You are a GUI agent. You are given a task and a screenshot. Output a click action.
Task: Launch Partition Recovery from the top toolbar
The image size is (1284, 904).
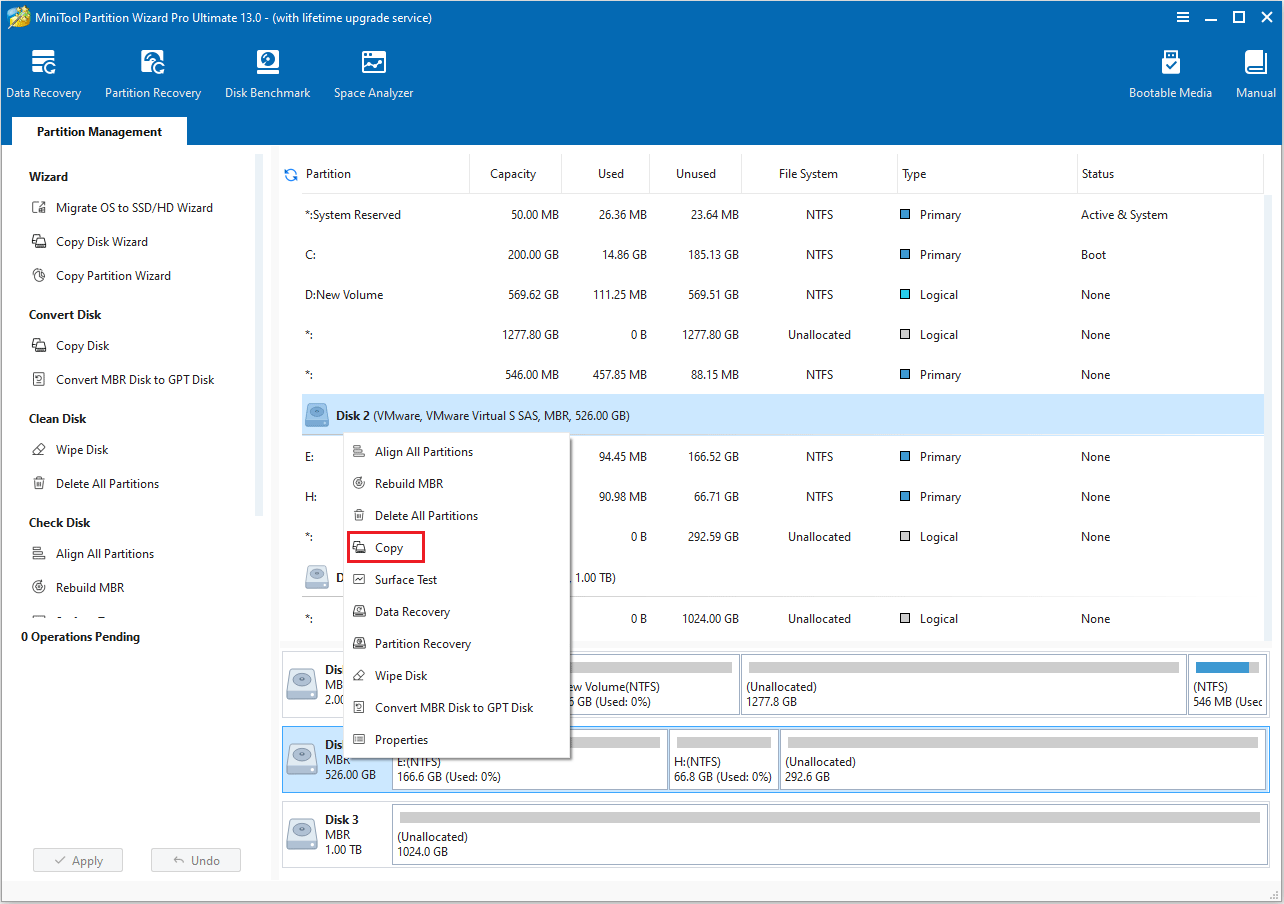pos(152,72)
